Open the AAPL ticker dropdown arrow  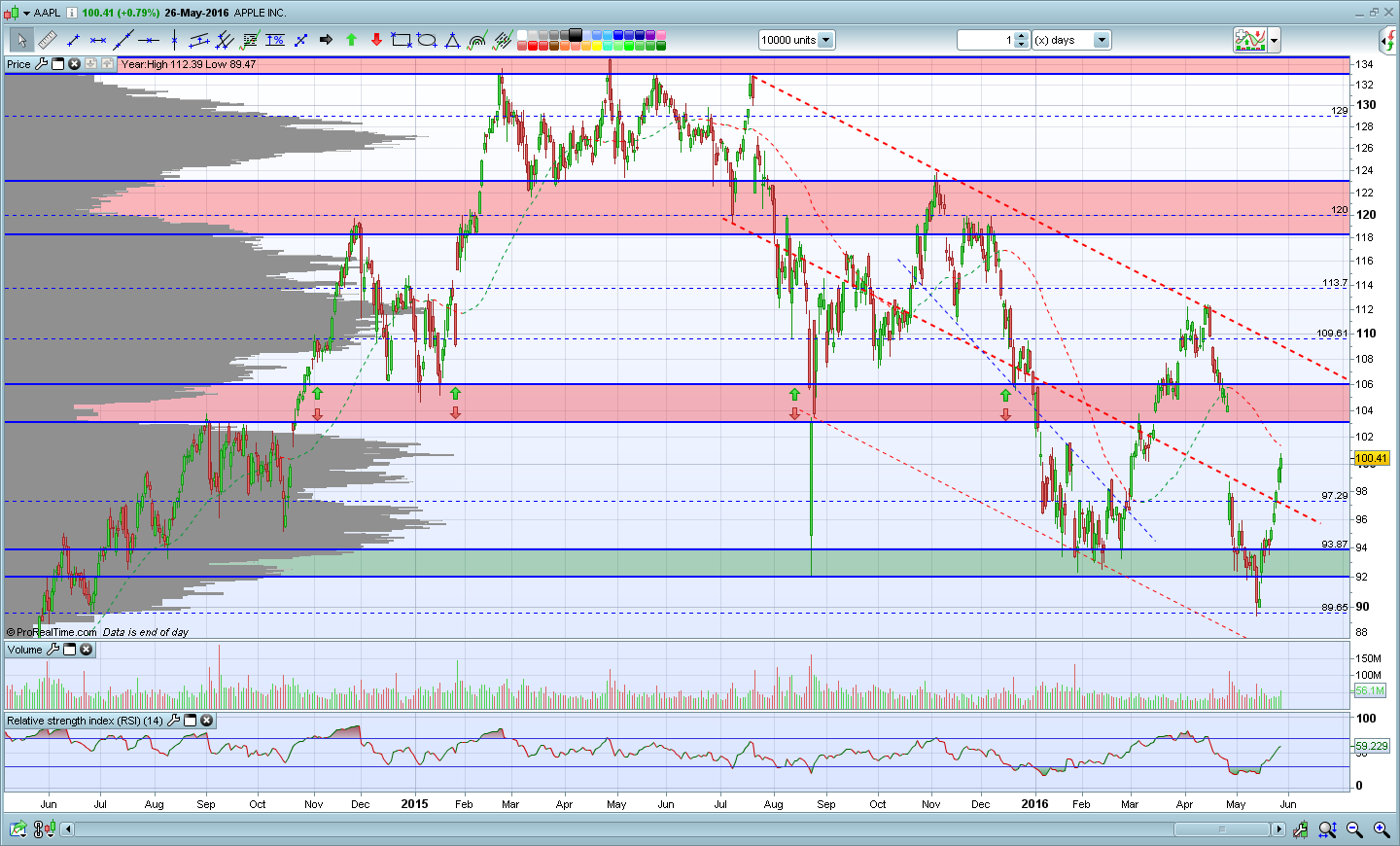(25, 13)
